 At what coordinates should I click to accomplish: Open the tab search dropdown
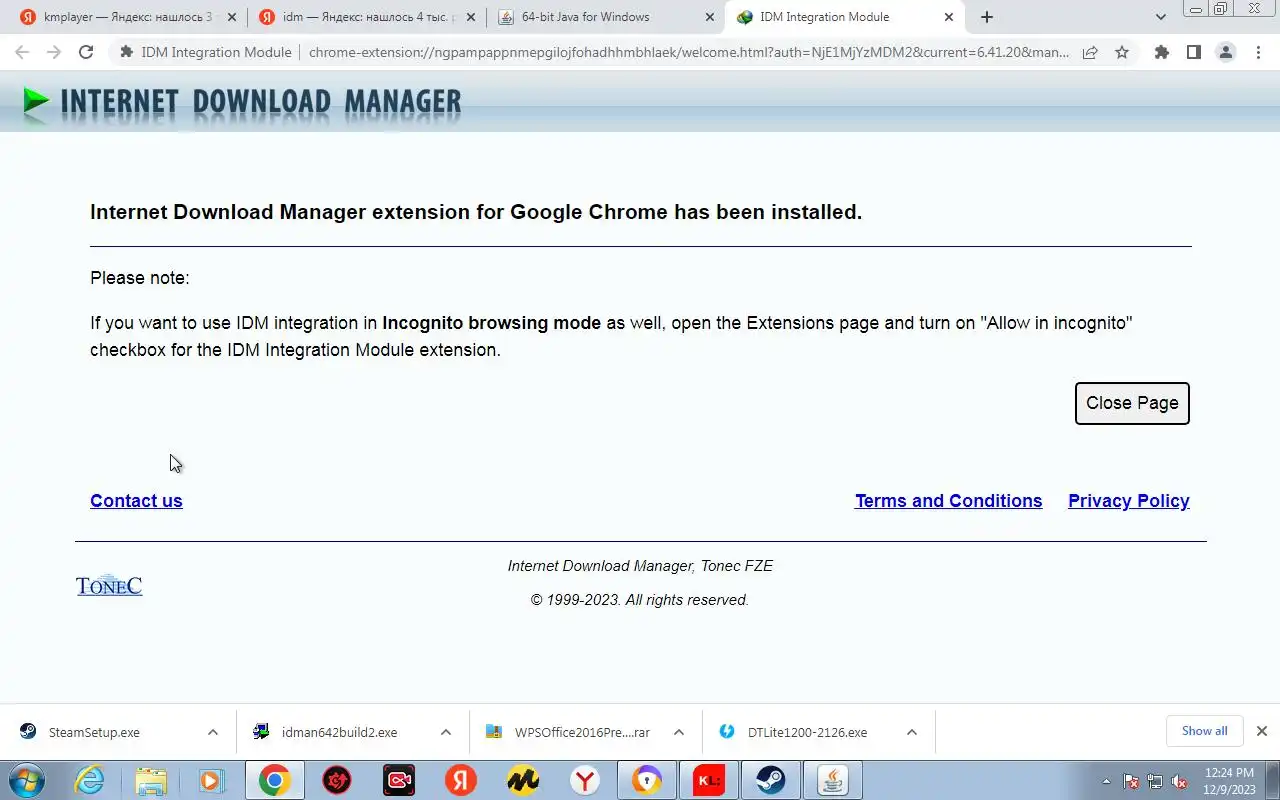pyautogui.click(x=1161, y=17)
